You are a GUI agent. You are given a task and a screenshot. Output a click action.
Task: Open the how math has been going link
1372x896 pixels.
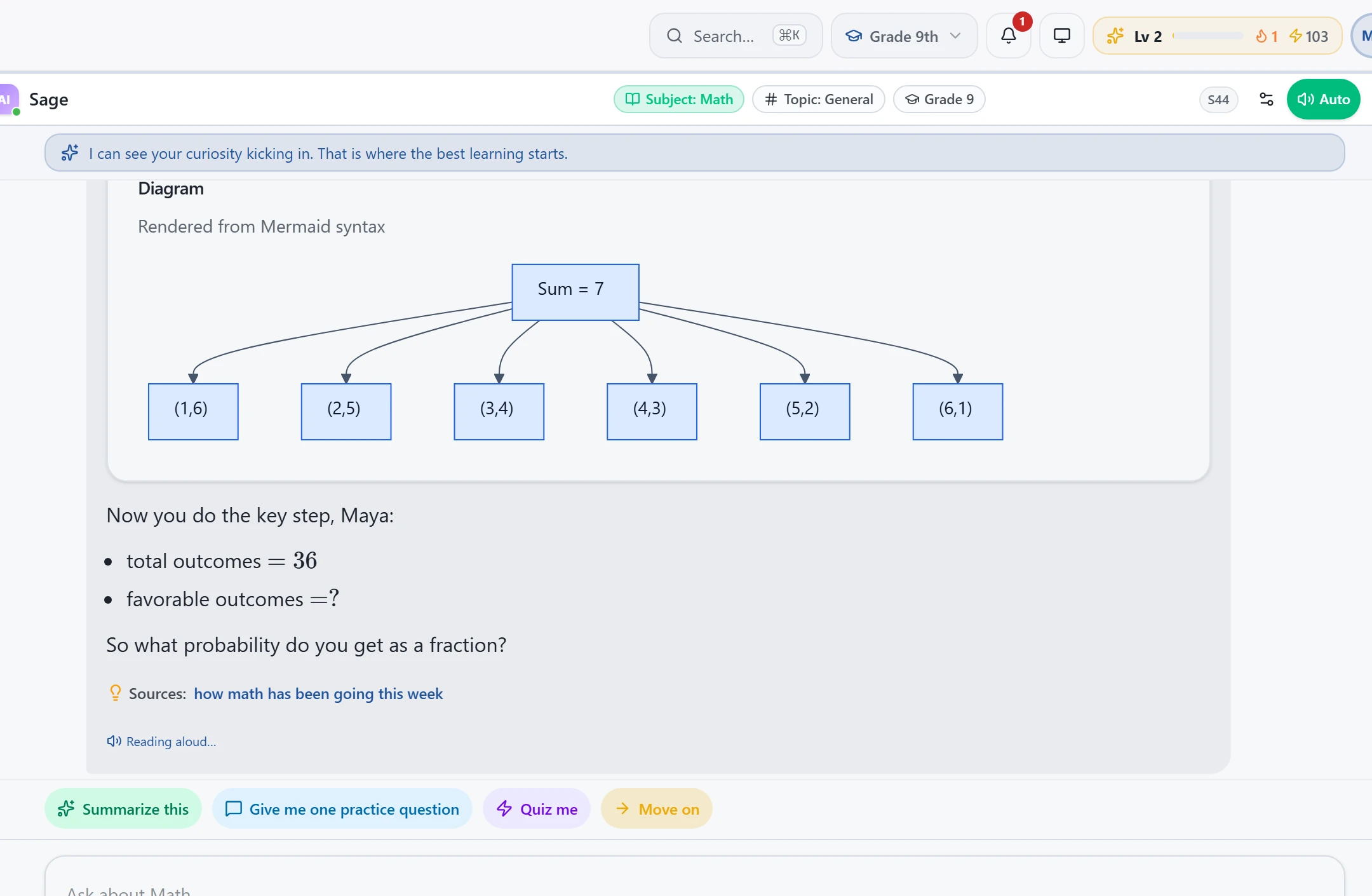coord(318,693)
